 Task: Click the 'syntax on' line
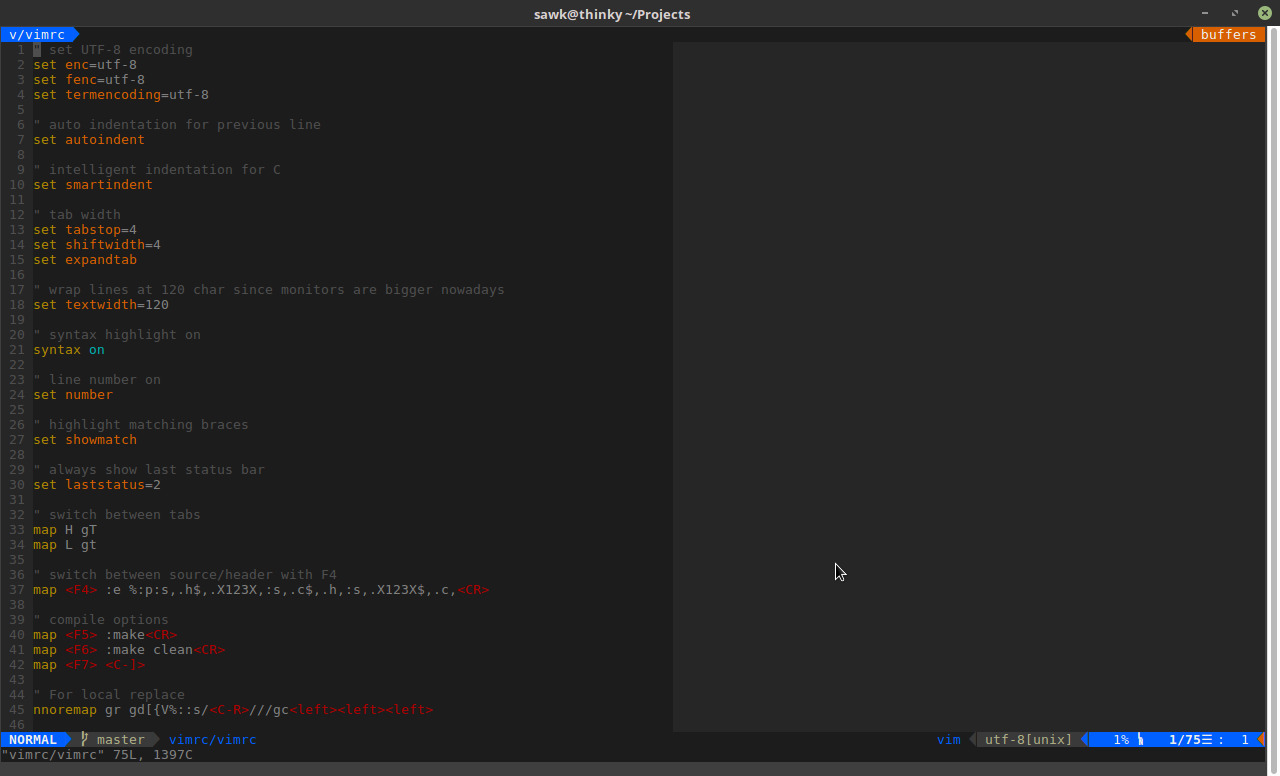pos(69,350)
